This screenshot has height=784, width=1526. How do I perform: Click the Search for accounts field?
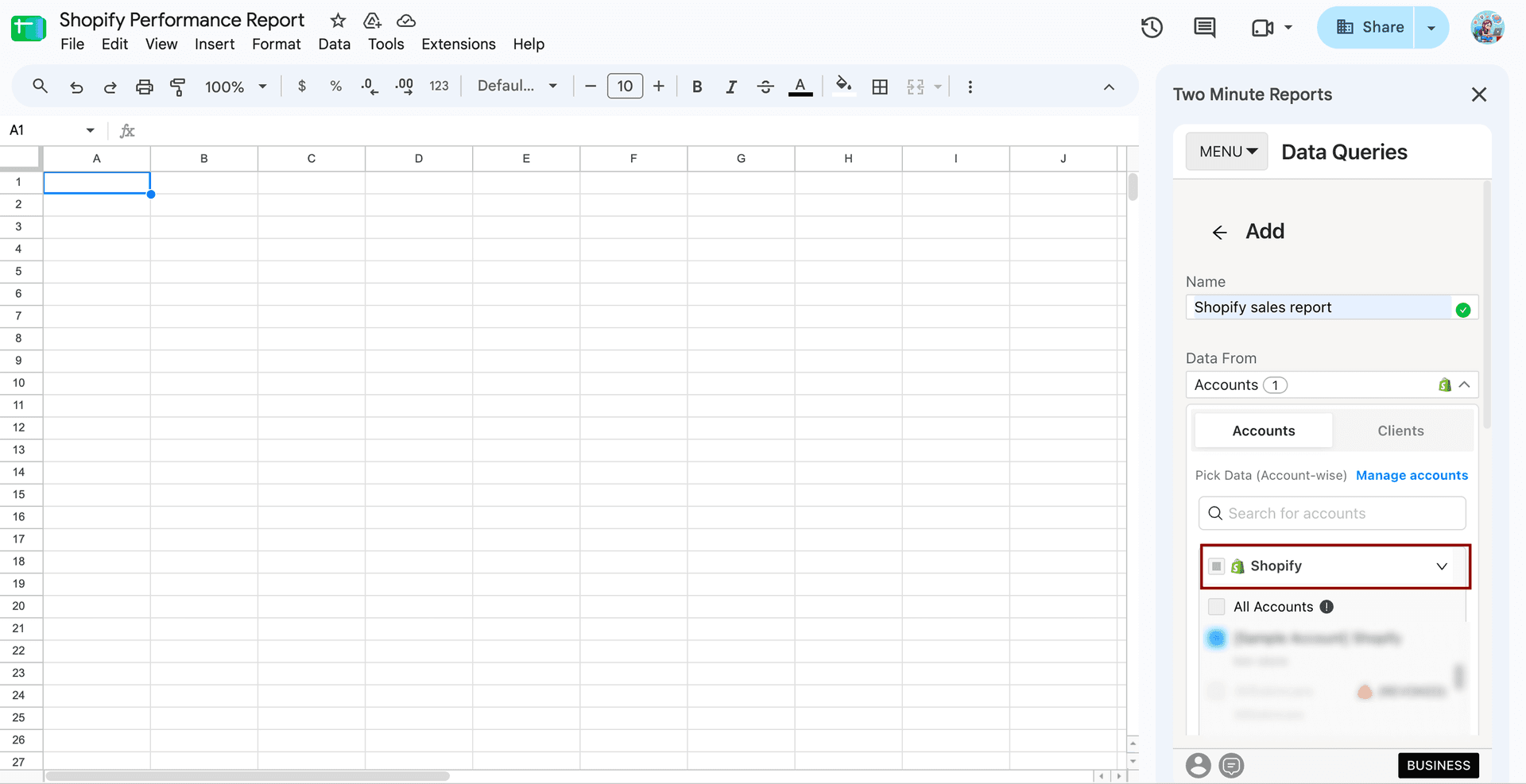pos(1332,513)
